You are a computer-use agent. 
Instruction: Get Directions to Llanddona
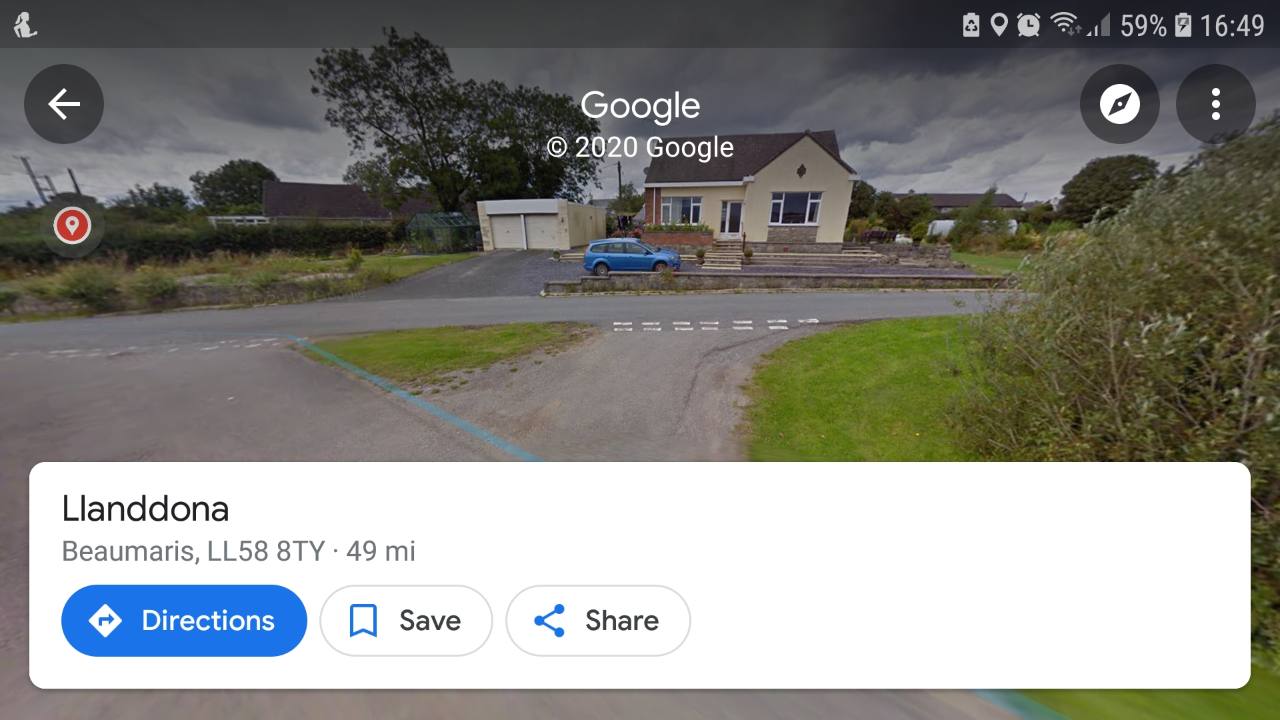tap(184, 621)
